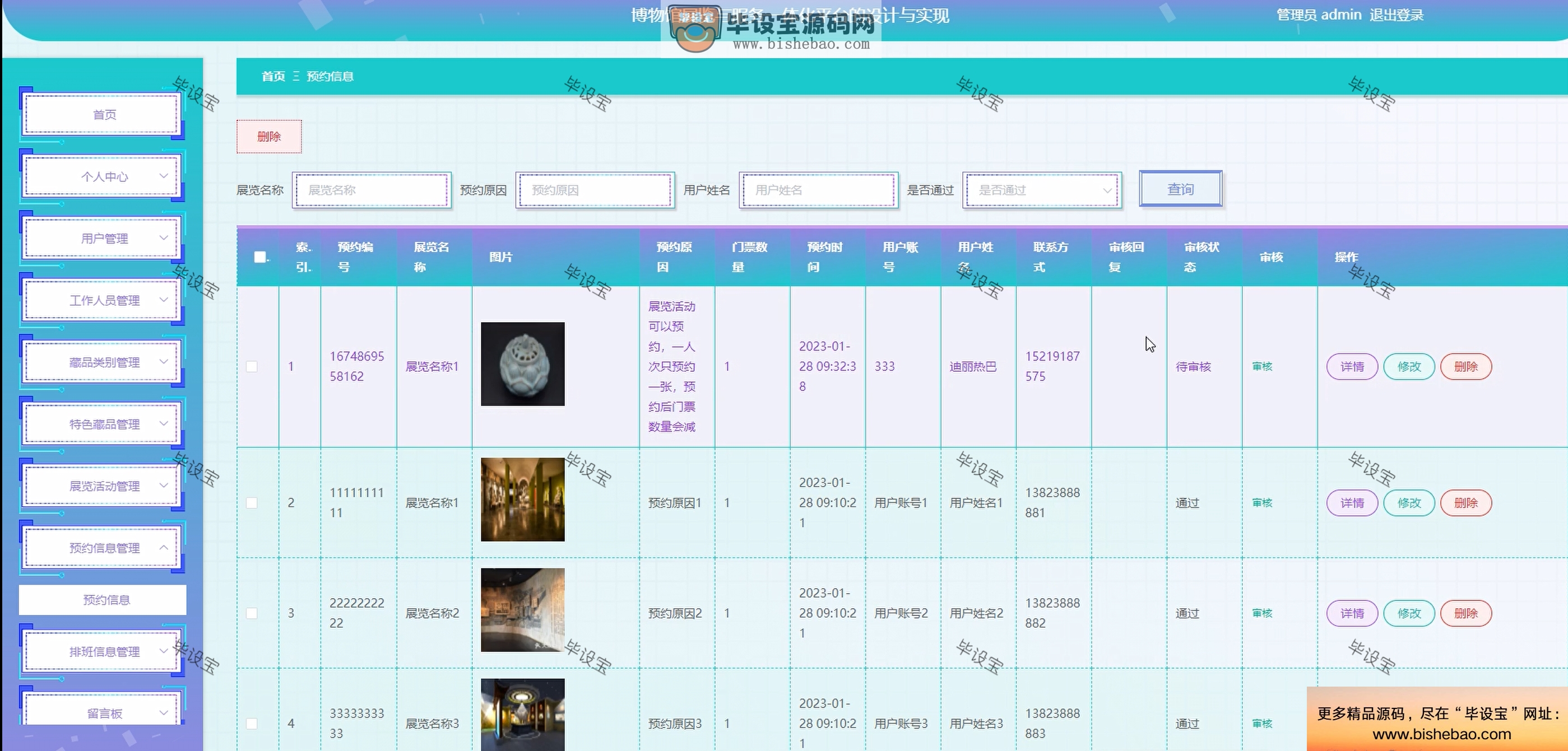1568x751 pixels.
Task: Check the row 3 checkbox
Action: [x=252, y=613]
